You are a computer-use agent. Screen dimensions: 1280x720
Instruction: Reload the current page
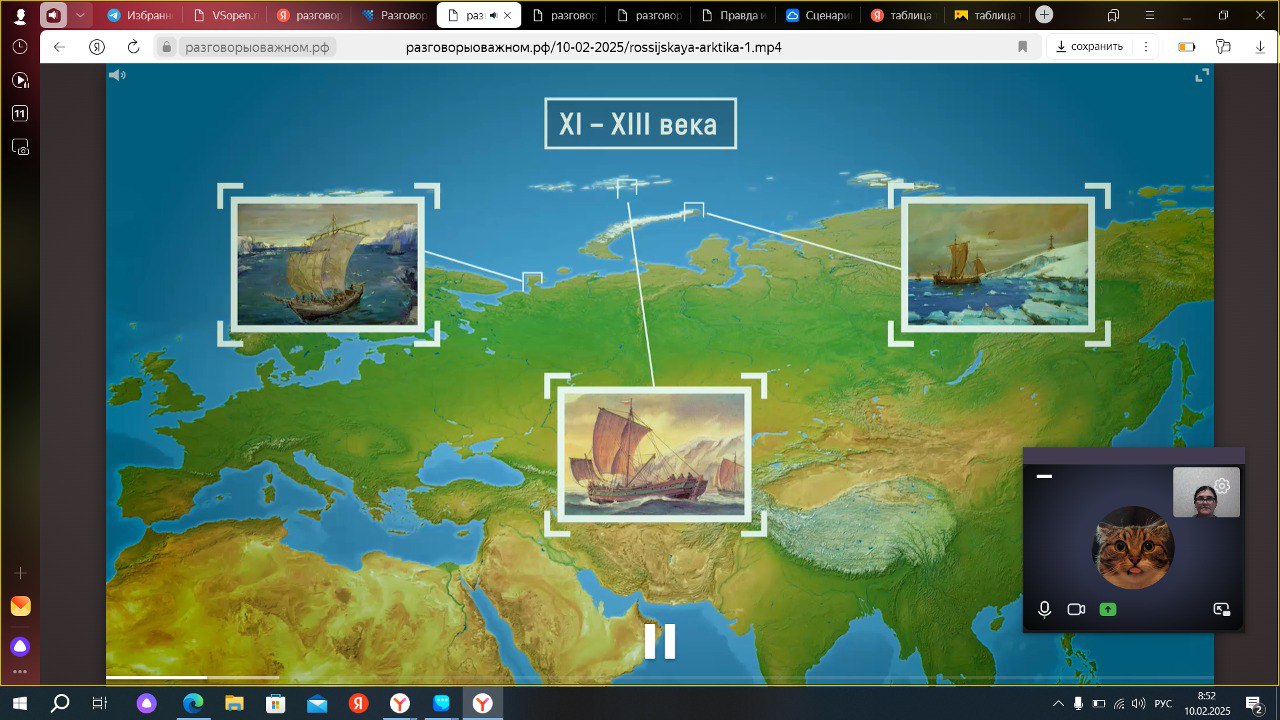(133, 47)
